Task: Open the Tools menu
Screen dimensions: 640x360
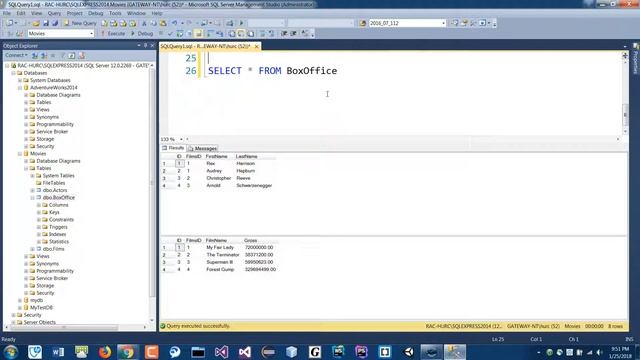Action: (x=115, y=13)
